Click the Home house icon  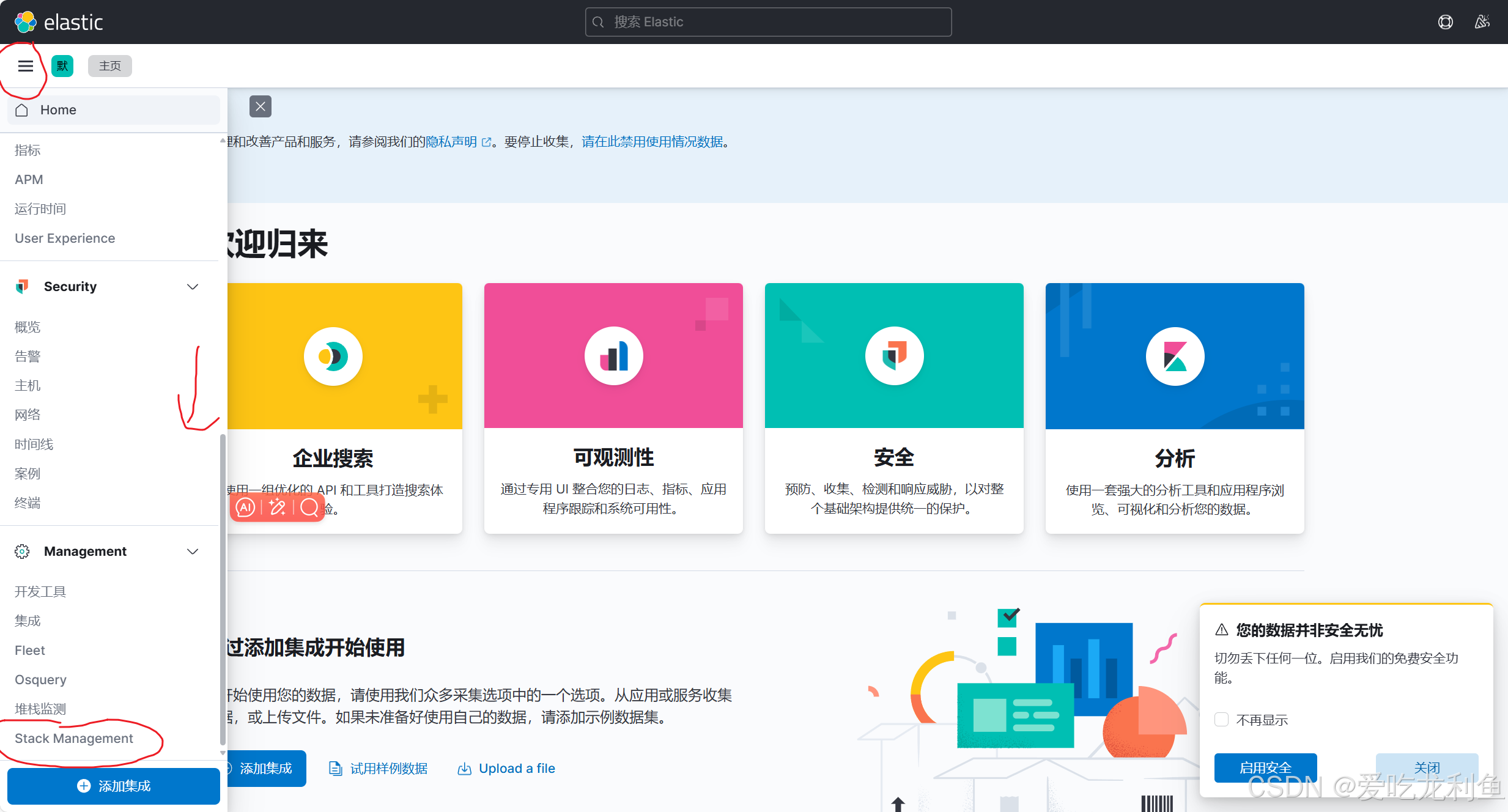pos(22,110)
